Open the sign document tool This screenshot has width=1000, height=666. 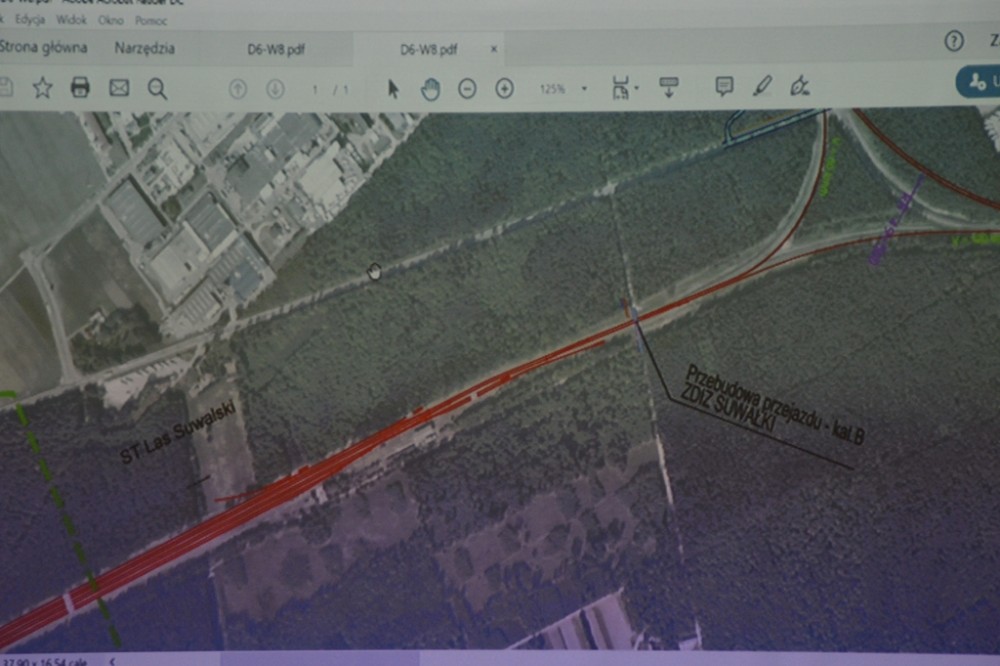click(799, 86)
